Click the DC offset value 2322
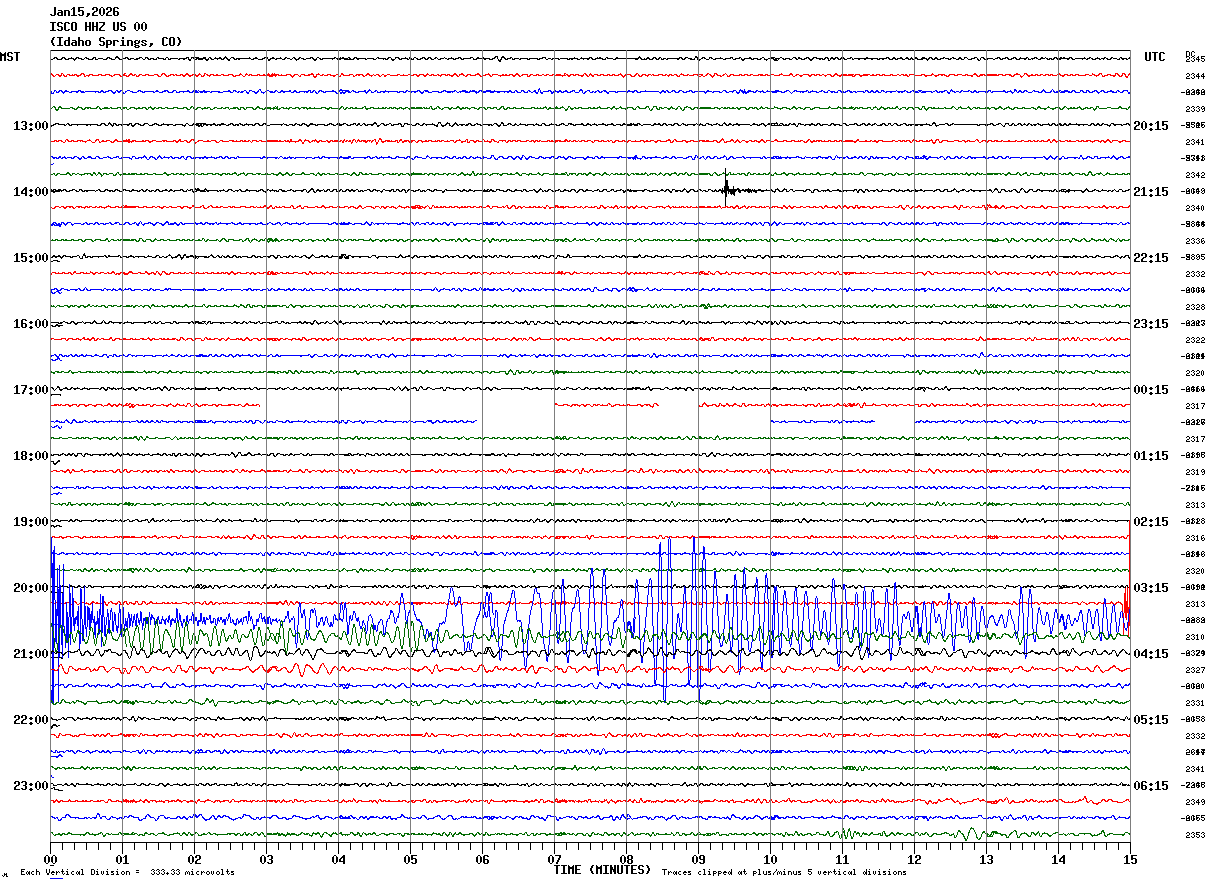The height and width of the screenshot is (886, 1210). click(1194, 340)
